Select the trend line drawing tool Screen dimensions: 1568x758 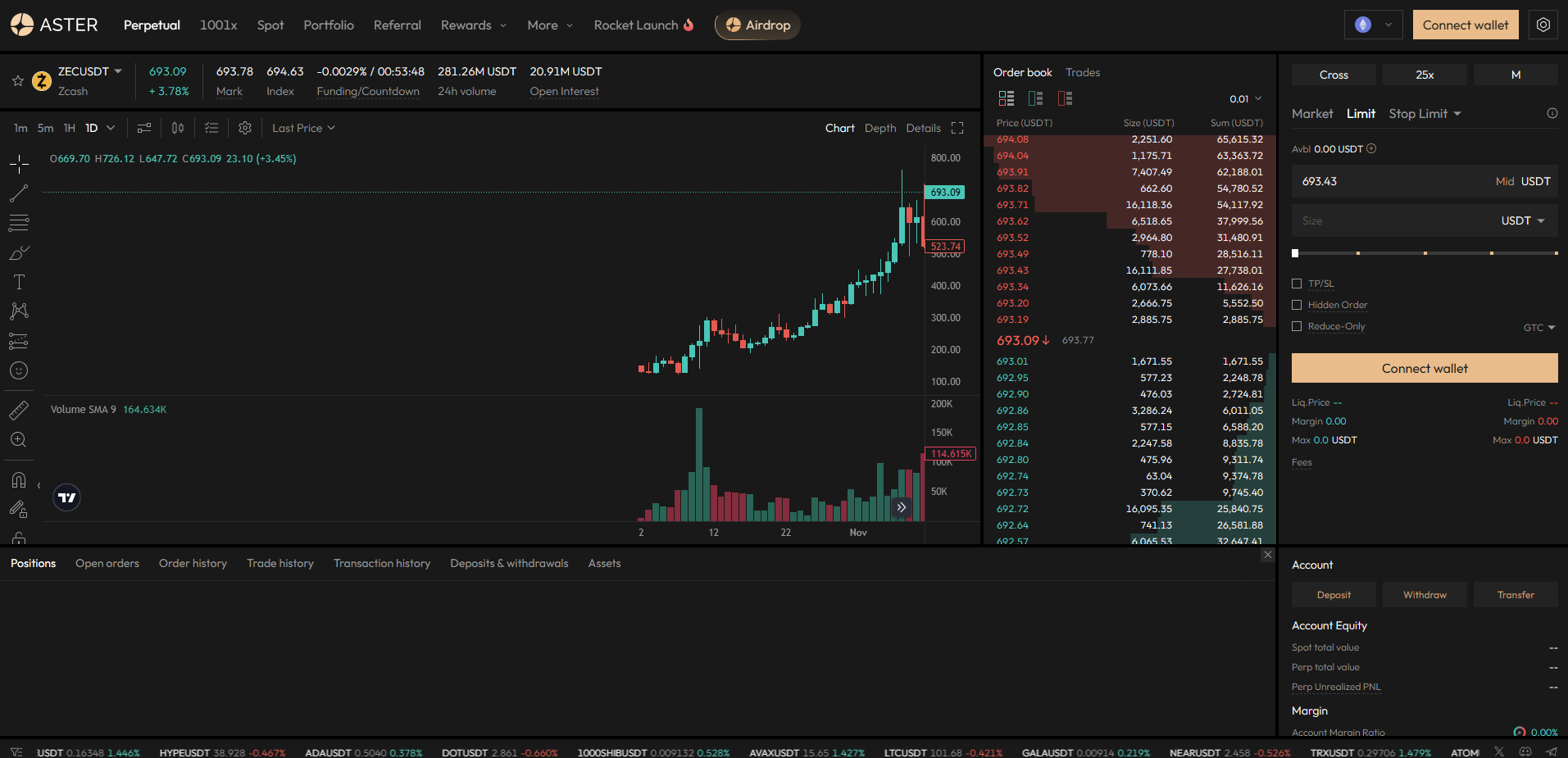point(19,193)
